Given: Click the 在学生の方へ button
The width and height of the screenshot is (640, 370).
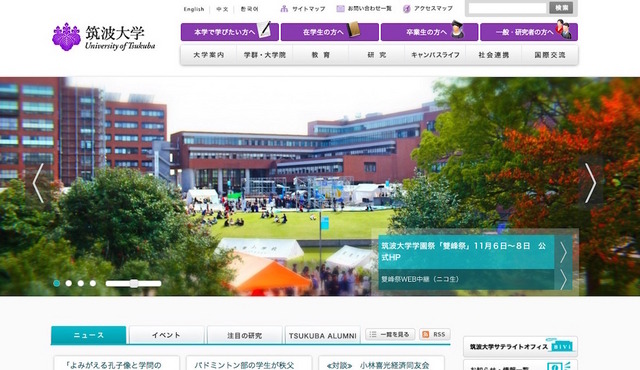Looking at the screenshot, I should click(330, 32).
